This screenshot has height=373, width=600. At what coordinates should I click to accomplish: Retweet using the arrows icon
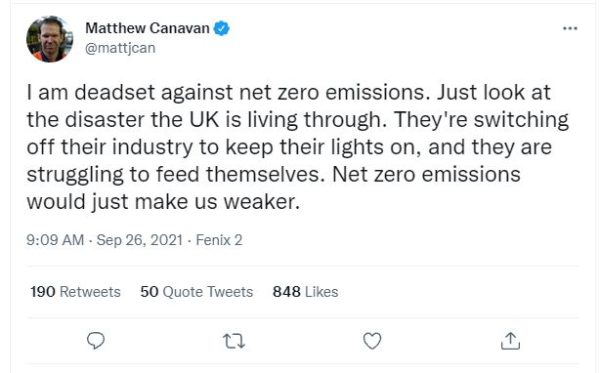point(234,341)
